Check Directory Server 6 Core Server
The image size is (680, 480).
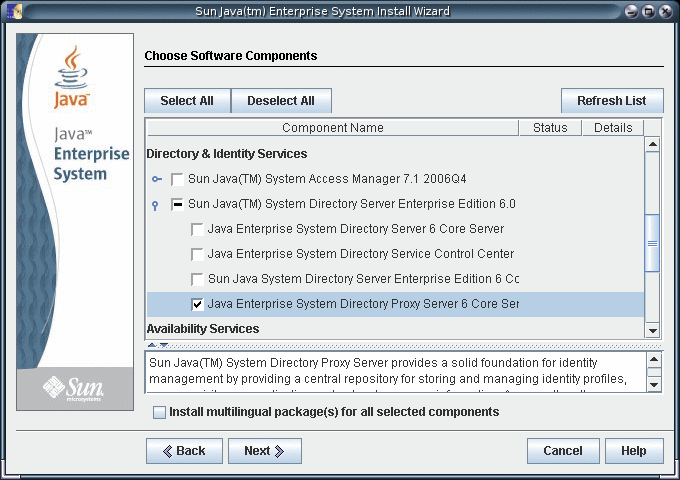[x=197, y=229]
